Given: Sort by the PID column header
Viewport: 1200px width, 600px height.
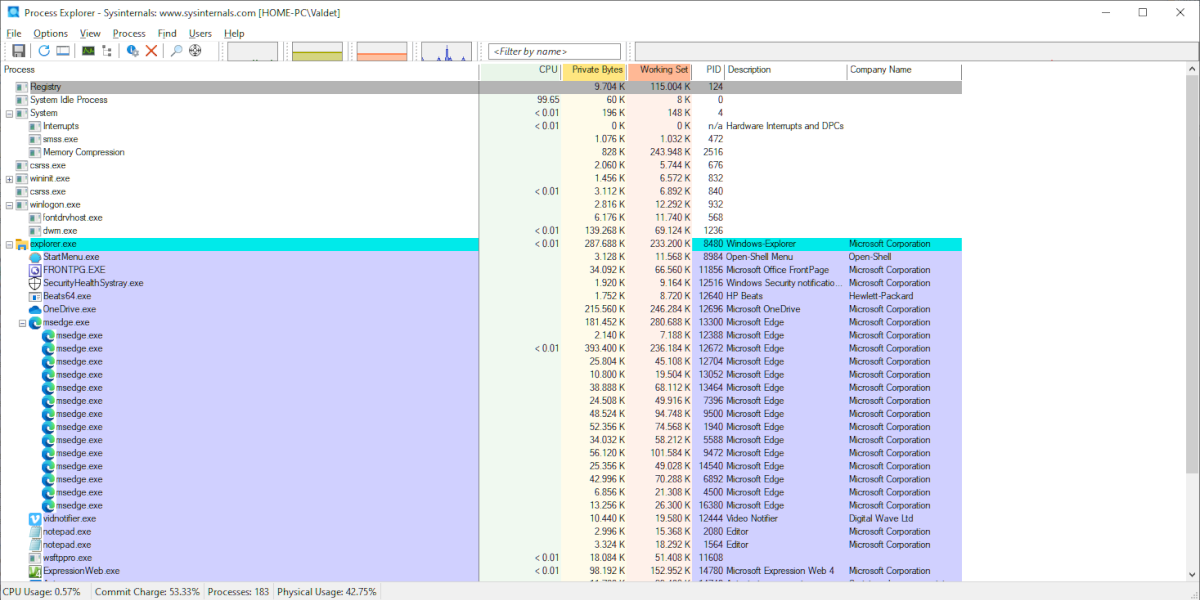Looking at the screenshot, I should click(709, 71).
